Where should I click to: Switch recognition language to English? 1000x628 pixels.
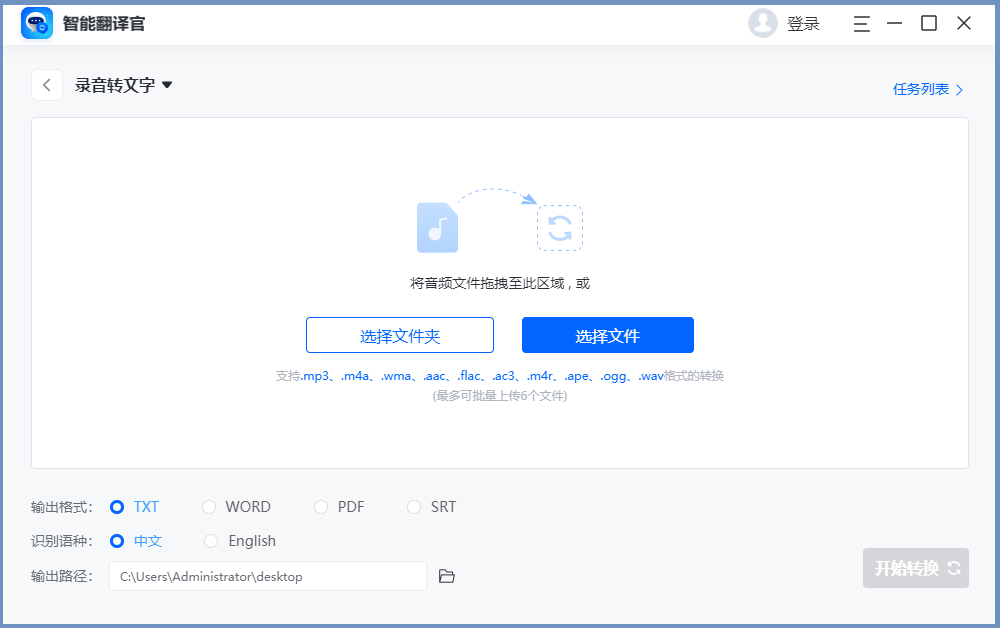211,541
